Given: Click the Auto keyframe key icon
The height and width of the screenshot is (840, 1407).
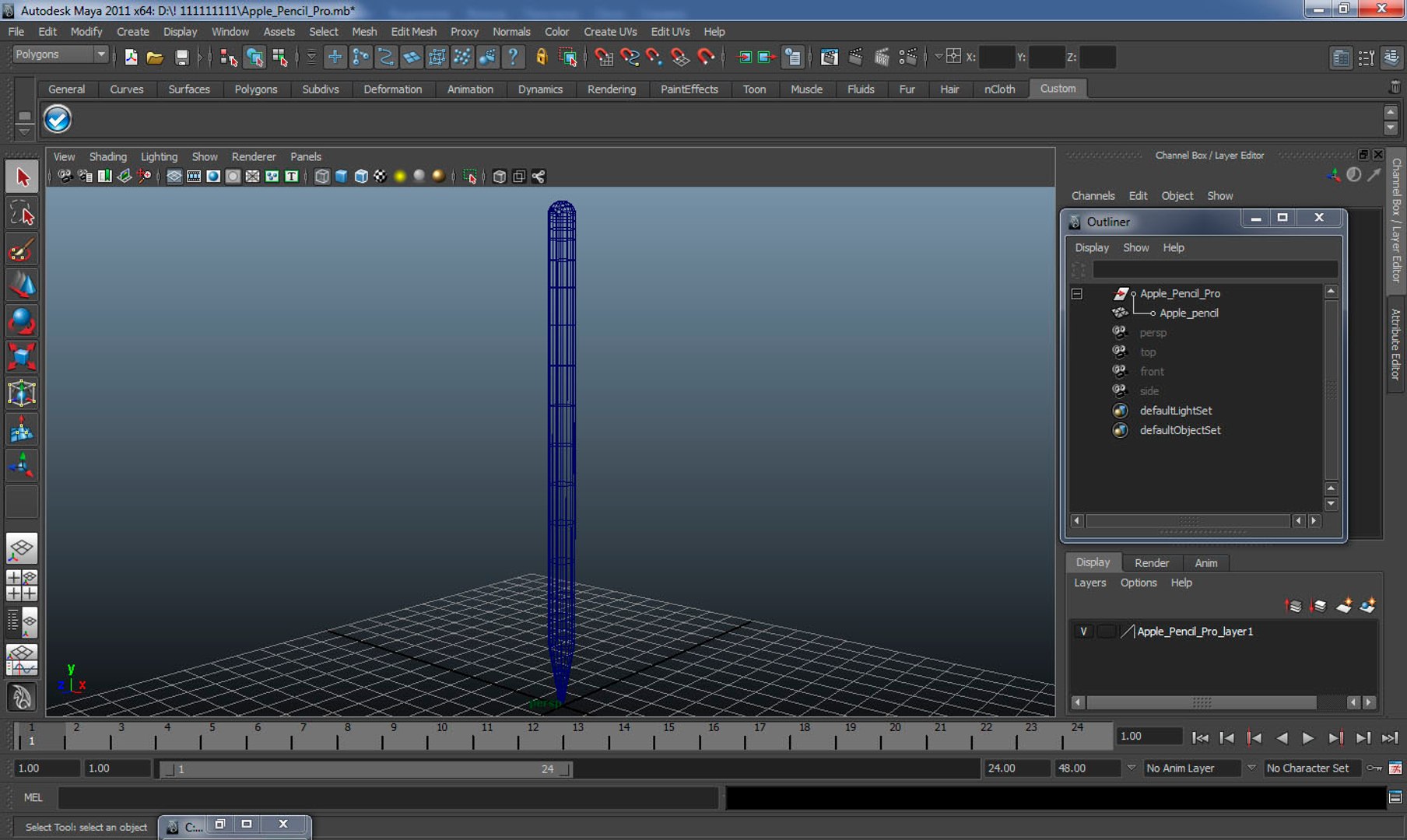Looking at the screenshot, I should [1374, 768].
